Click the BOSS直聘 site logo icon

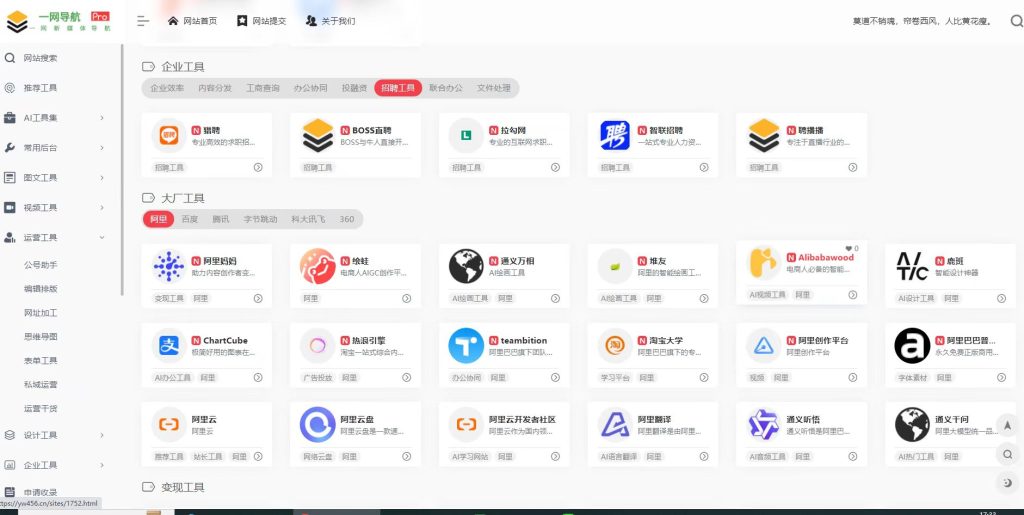pyautogui.click(x=318, y=135)
